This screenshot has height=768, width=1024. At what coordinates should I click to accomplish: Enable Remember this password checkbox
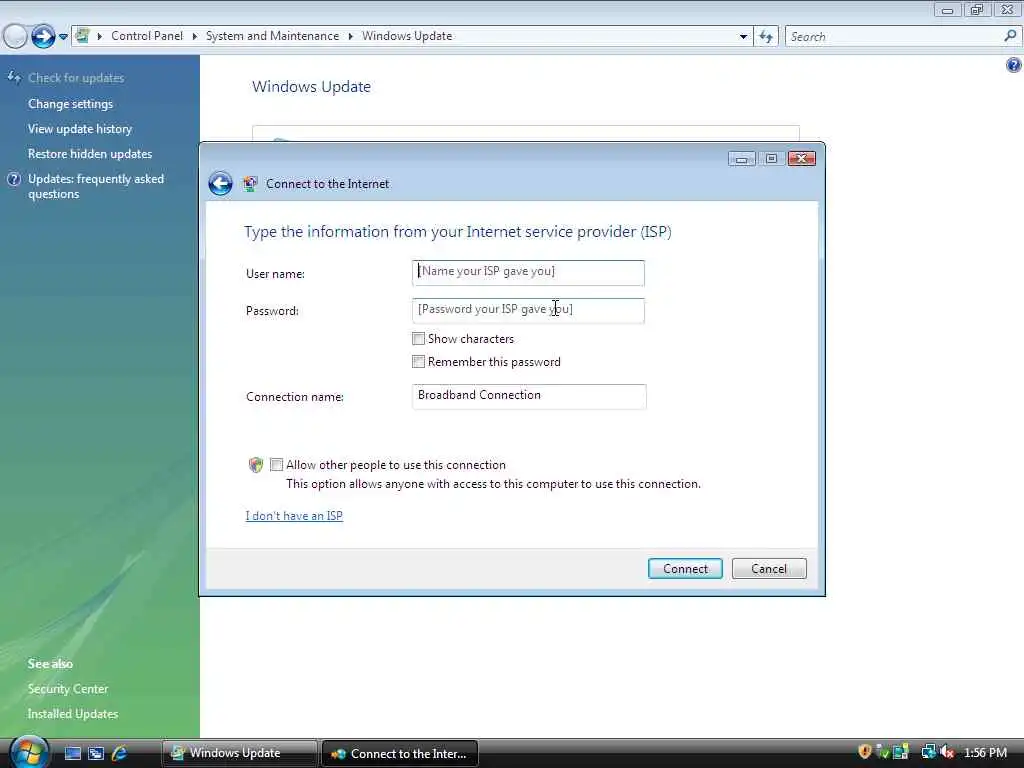(419, 361)
